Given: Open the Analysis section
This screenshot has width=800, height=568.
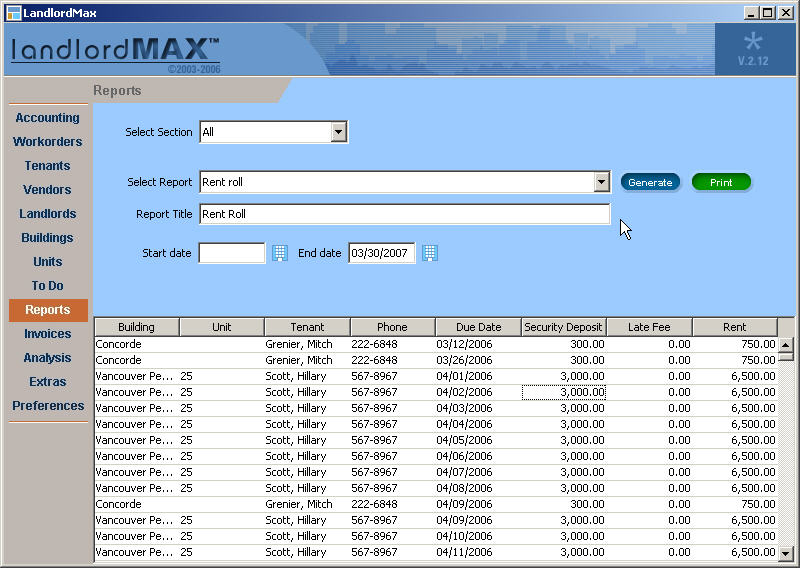Looking at the screenshot, I should tap(47, 358).
